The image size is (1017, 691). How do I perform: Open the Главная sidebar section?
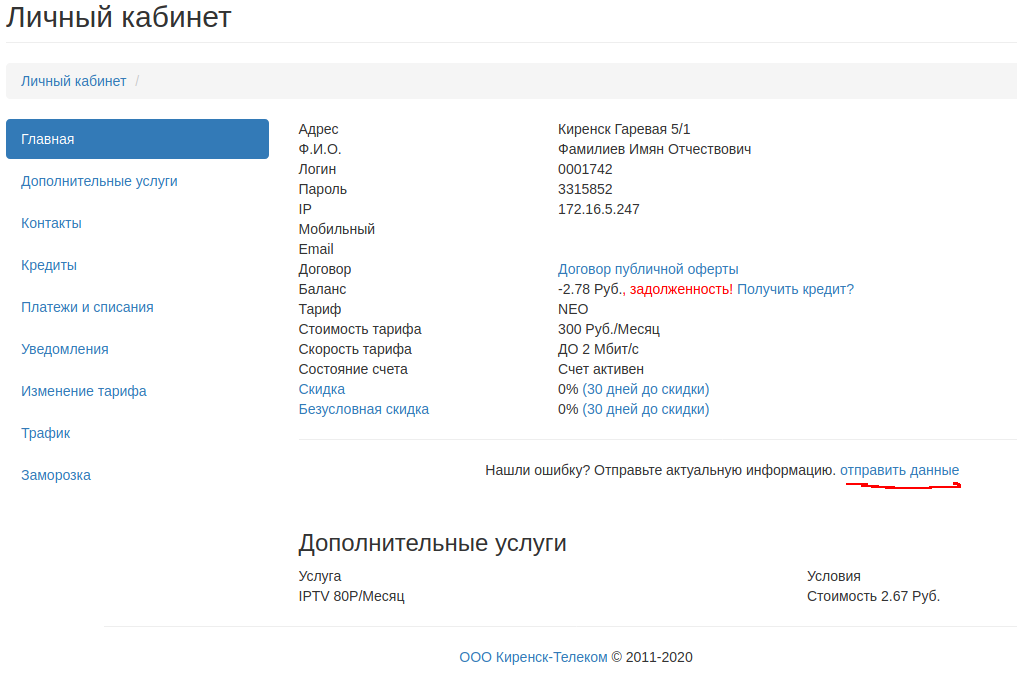pyautogui.click(x=137, y=139)
